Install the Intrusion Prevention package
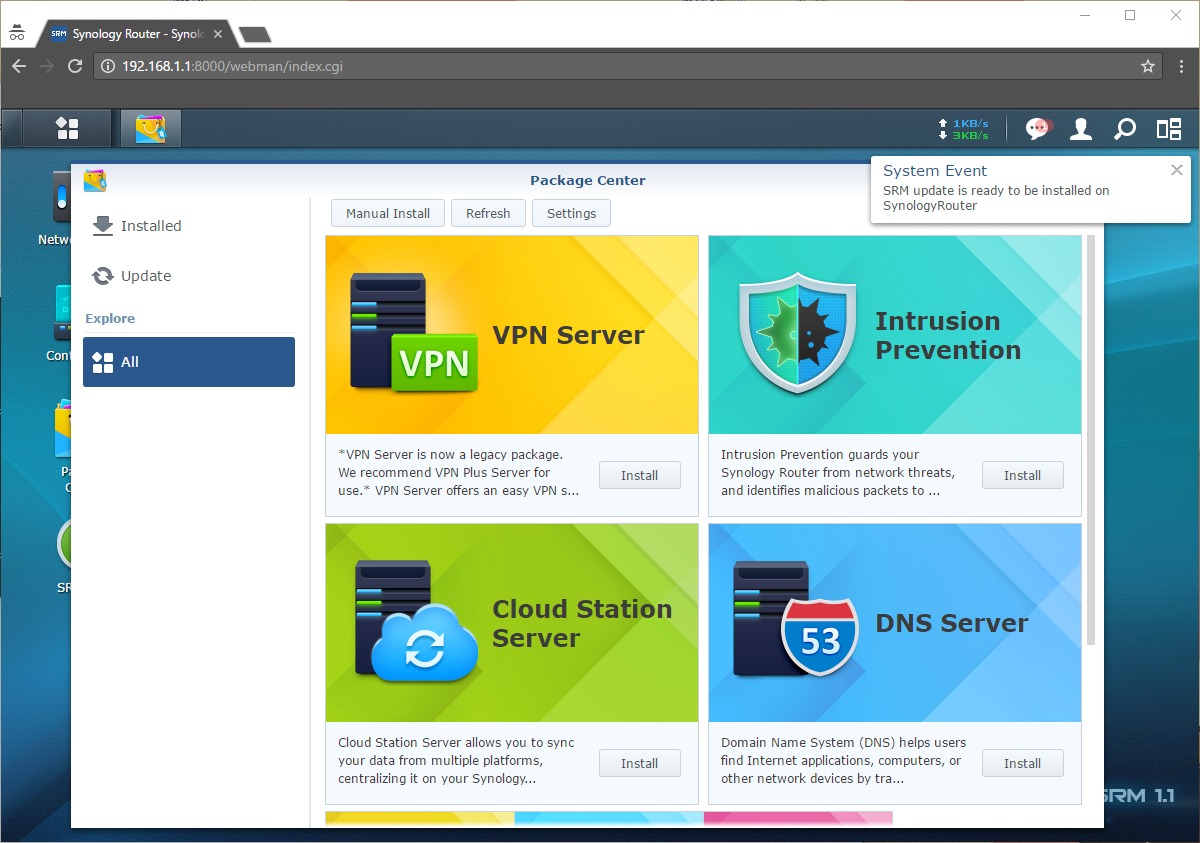1200x843 pixels. [x=1023, y=475]
